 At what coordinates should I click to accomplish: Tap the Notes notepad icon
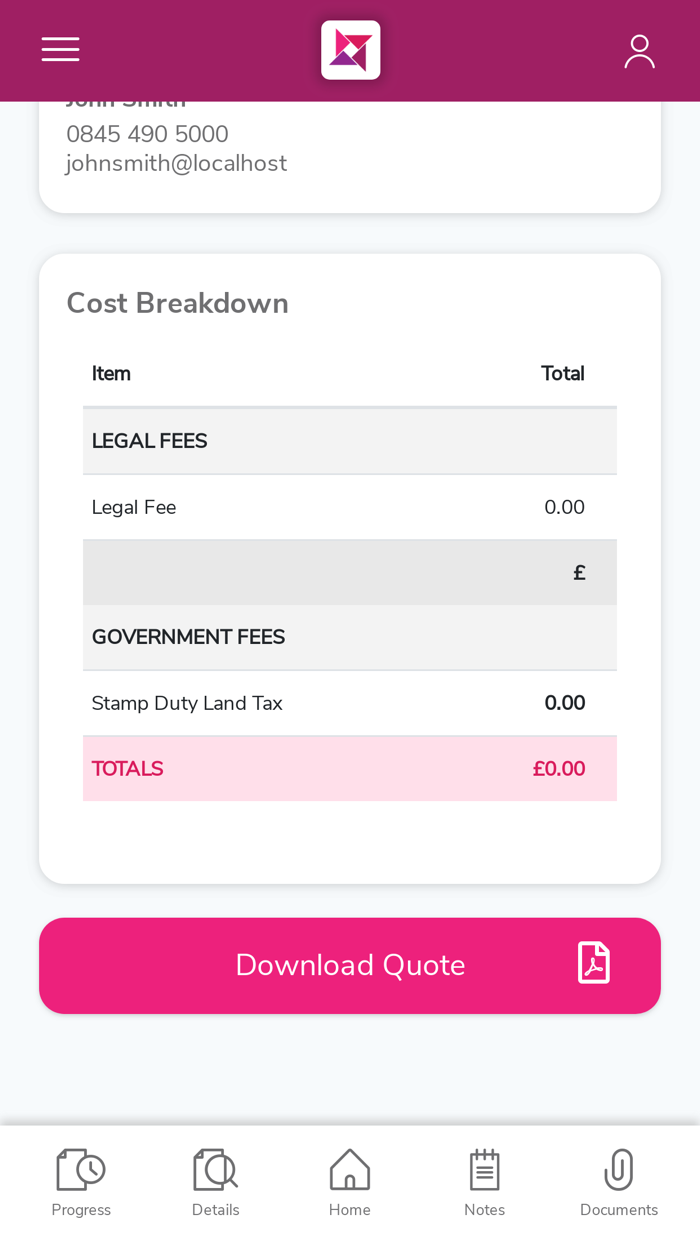point(484,1169)
